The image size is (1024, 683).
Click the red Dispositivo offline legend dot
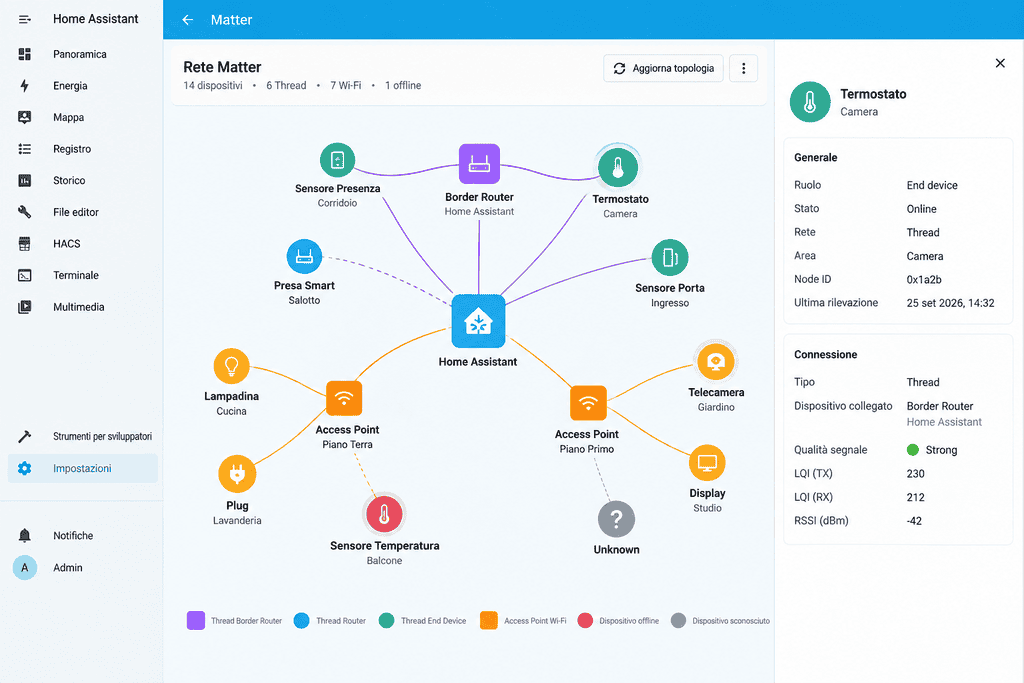point(585,620)
